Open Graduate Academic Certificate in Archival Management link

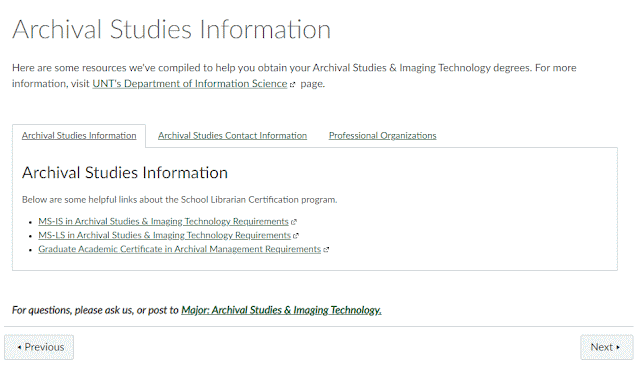pyautogui.click(x=180, y=249)
